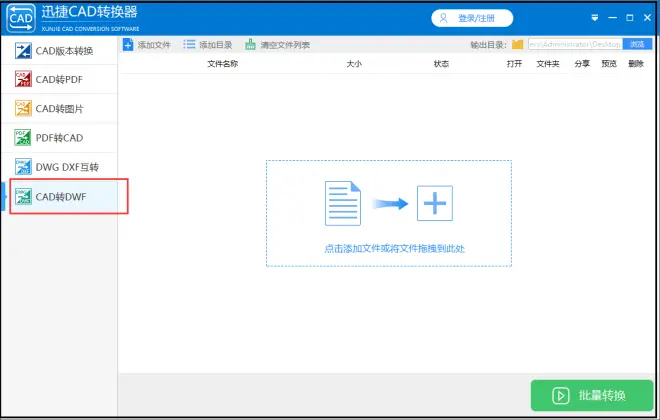The height and width of the screenshot is (420, 660).
Task: Open CAD版本转换 sidebar item
Action: tap(59, 51)
